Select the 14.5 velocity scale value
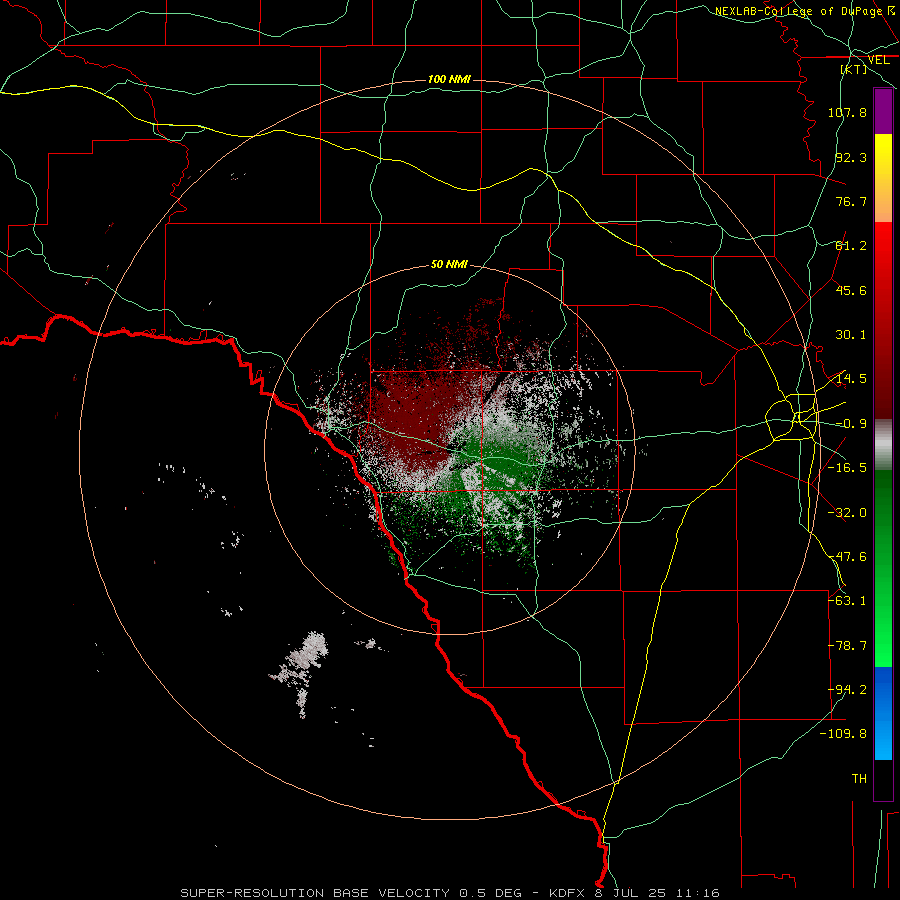This screenshot has width=900, height=900. (x=851, y=379)
